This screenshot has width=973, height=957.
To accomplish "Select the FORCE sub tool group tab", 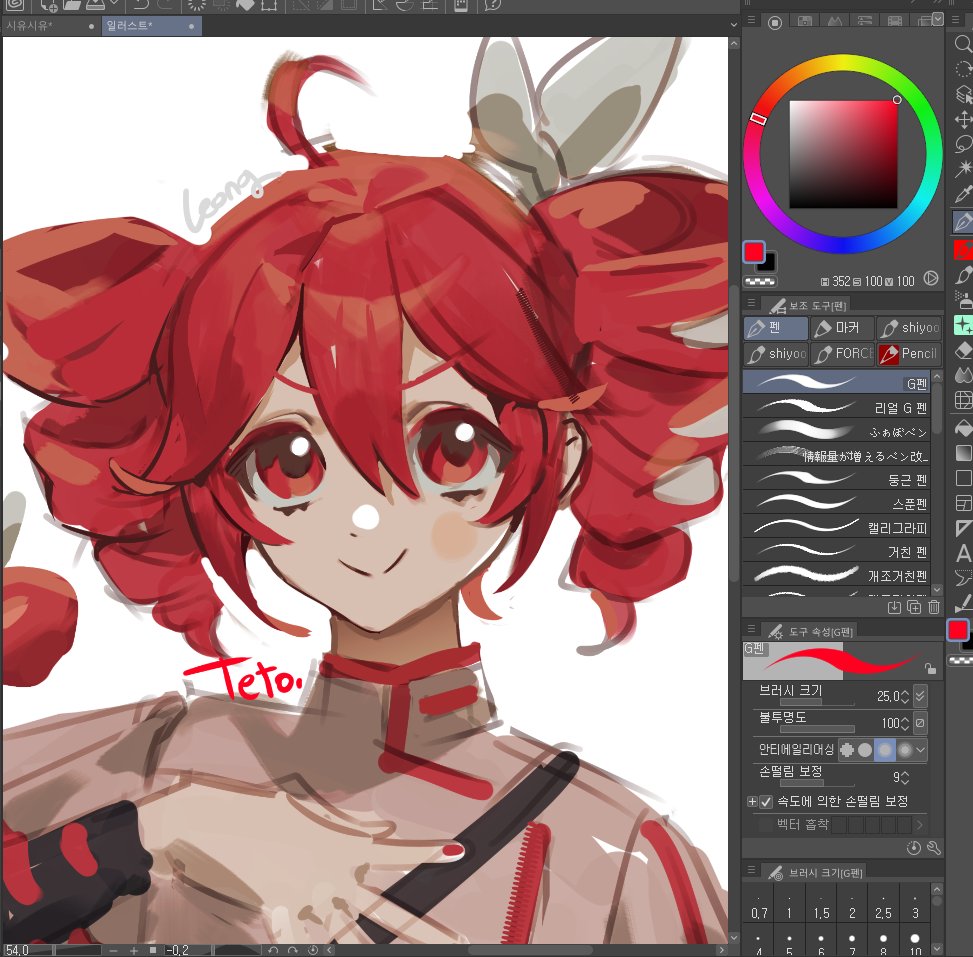I will coord(842,354).
